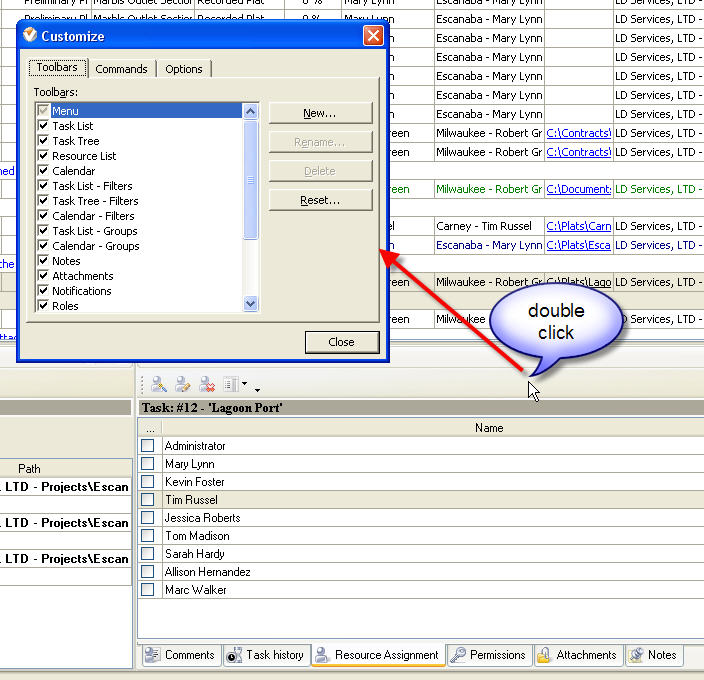Click the New... button

tap(320, 113)
